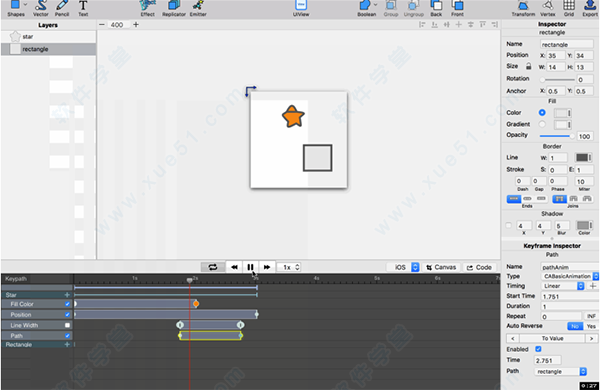The height and width of the screenshot is (390, 600).
Task: Open the Fill color swatch
Action: click(x=562, y=113)
